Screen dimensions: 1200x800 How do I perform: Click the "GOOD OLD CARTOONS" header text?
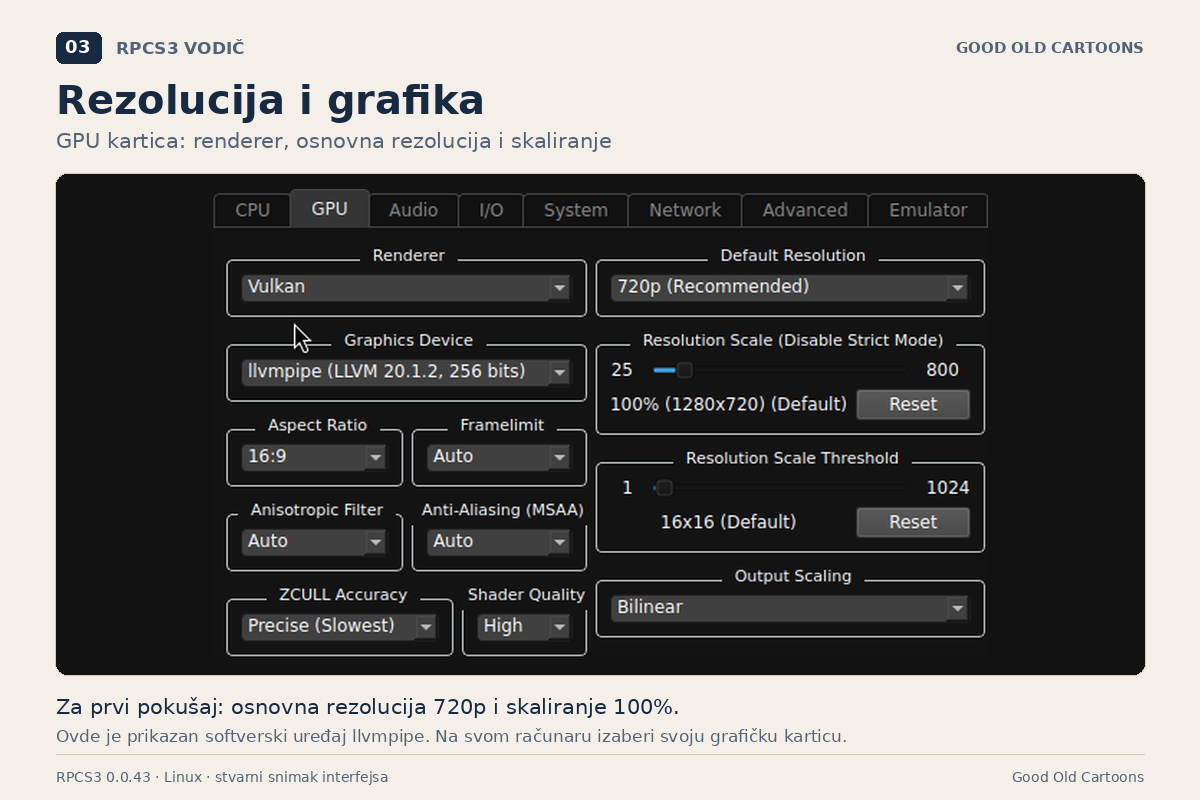click(1050, 48)
